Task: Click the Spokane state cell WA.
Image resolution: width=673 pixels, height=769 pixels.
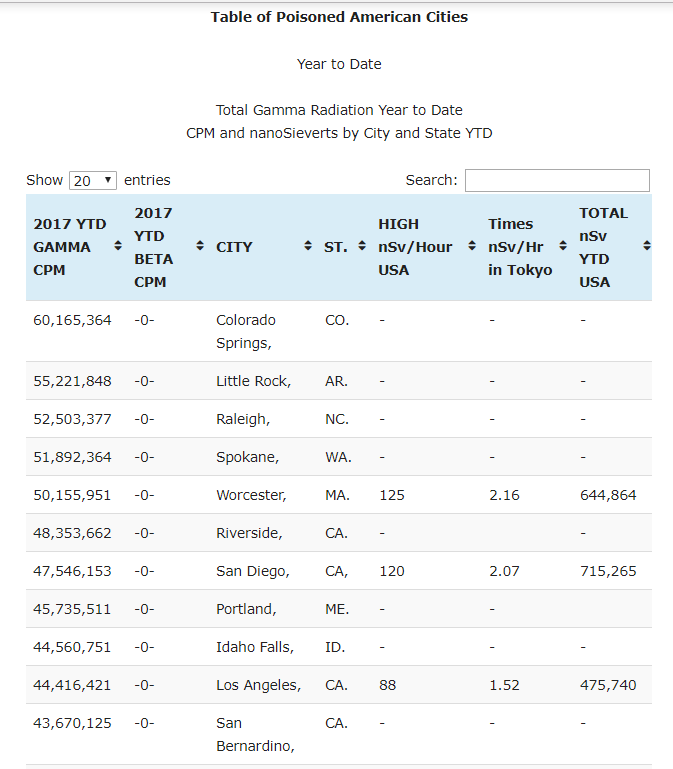Action: coord(338,457)
